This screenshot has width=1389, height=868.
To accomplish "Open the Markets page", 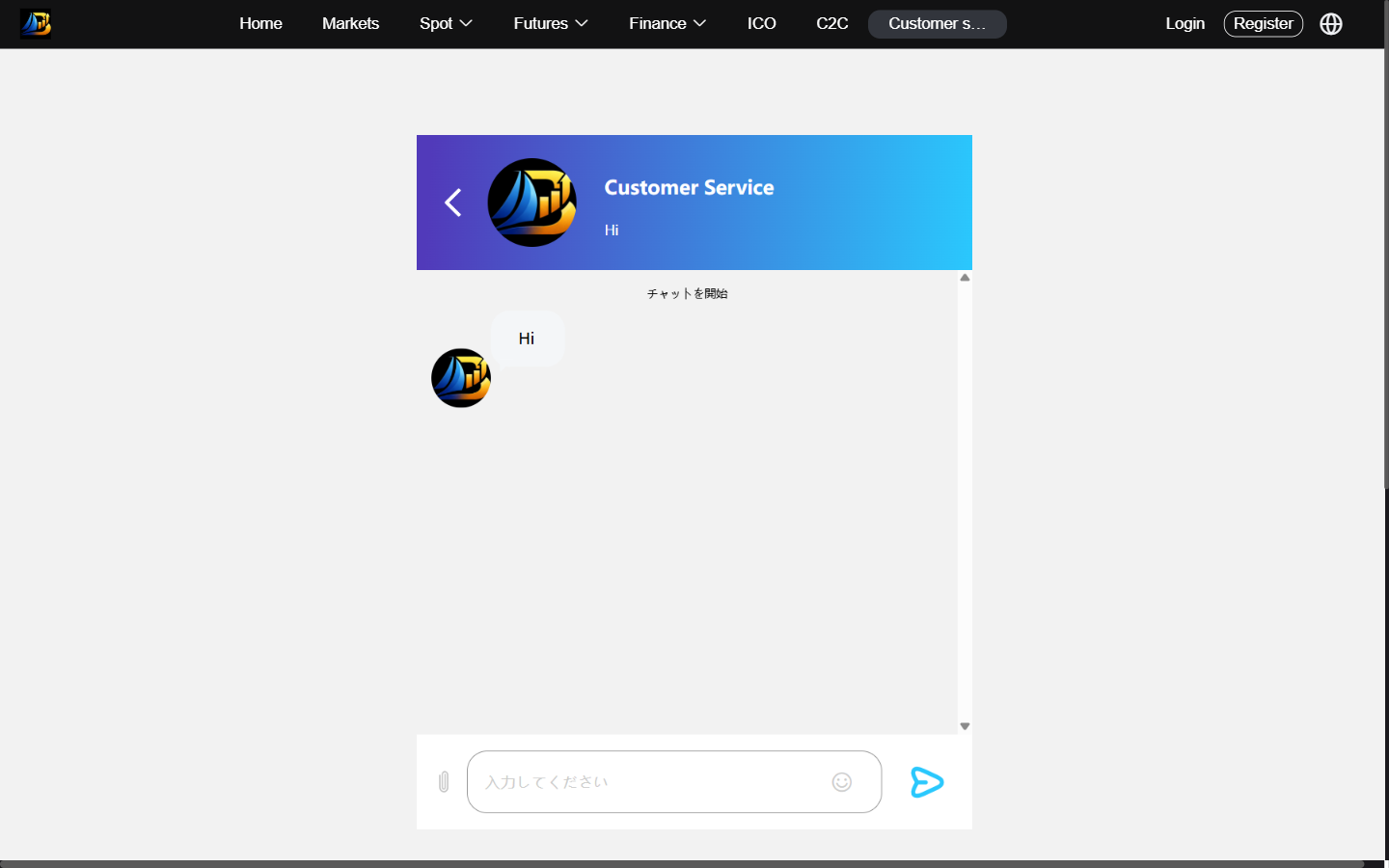I will 350,23.
